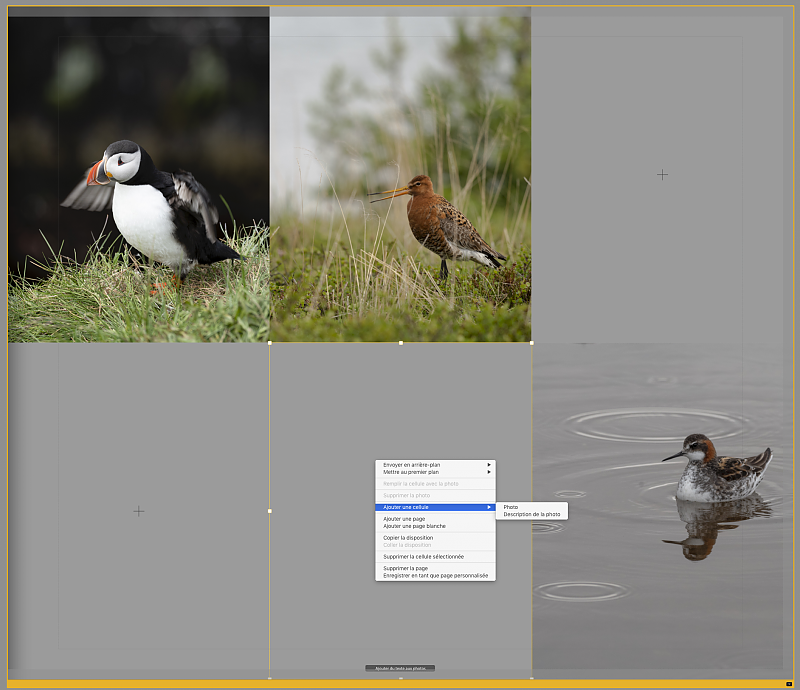Select Supprimer la page
Screen dimensions: 800x690
(x=405, y=568)
